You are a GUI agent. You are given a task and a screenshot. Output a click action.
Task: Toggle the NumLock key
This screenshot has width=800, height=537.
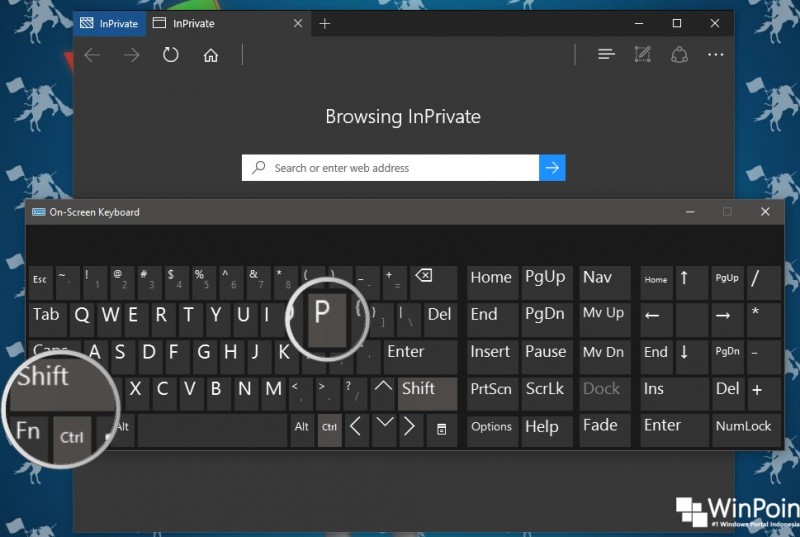click(746, 431)
